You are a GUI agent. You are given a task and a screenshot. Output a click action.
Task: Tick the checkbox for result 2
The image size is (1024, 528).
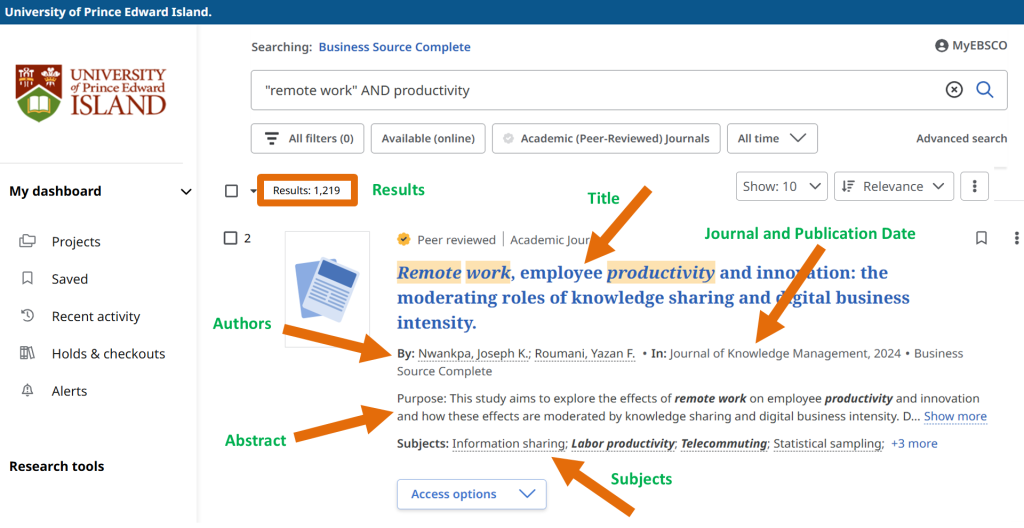click(231, 238)
